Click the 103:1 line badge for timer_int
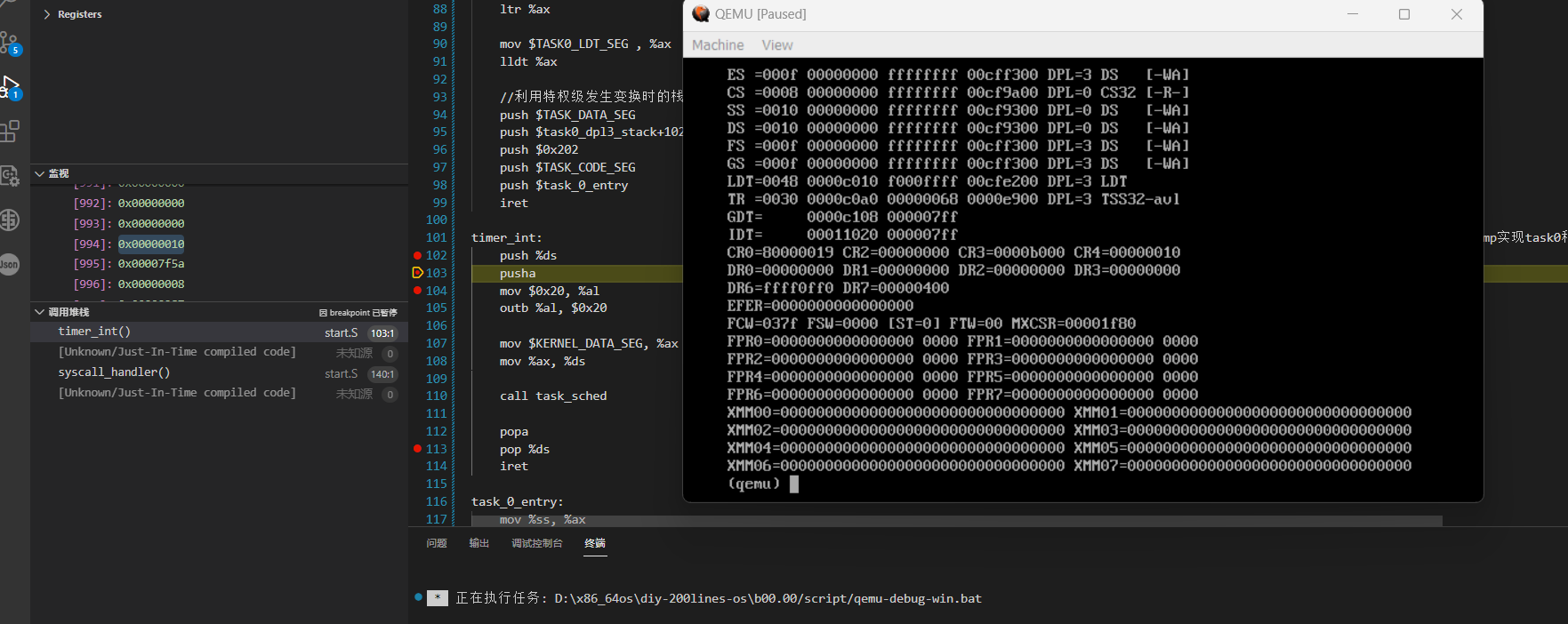 tap(382, 333)
